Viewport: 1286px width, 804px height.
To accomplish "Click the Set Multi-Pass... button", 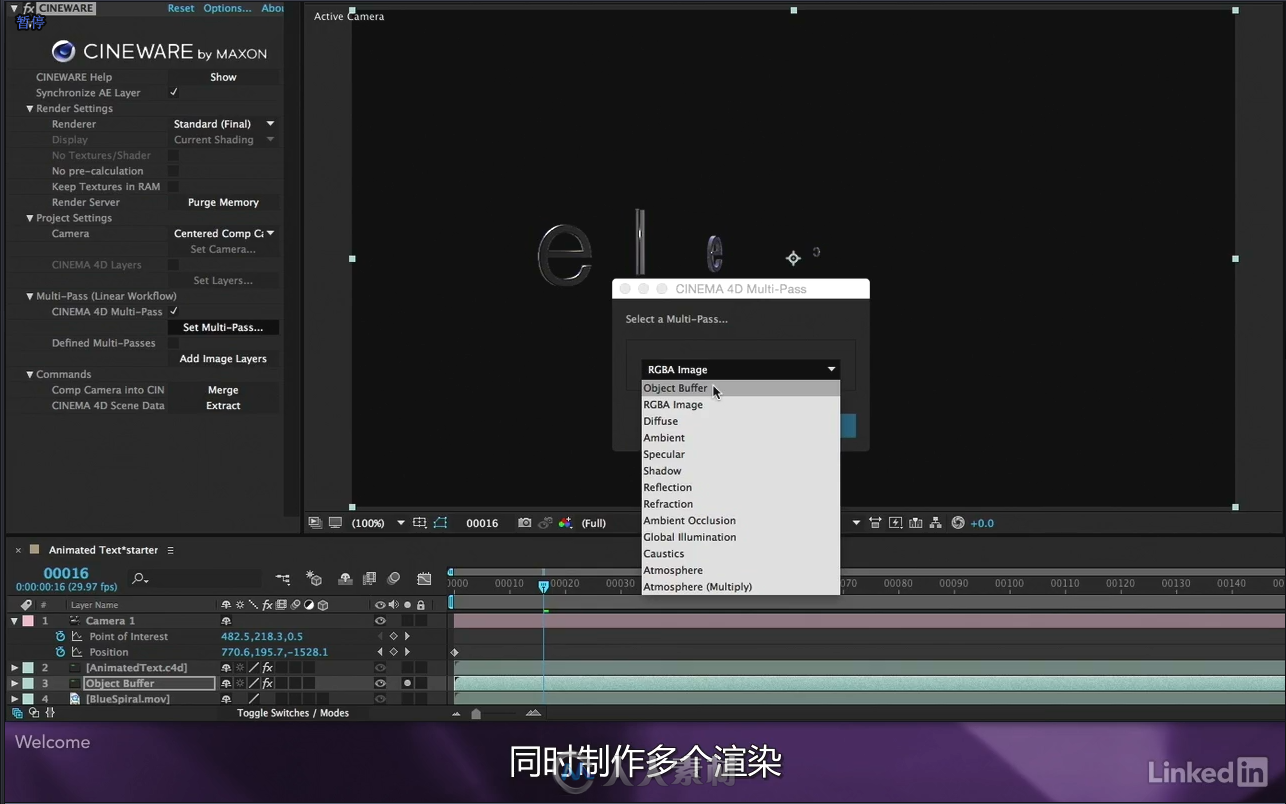I will [x=223, y=327].
